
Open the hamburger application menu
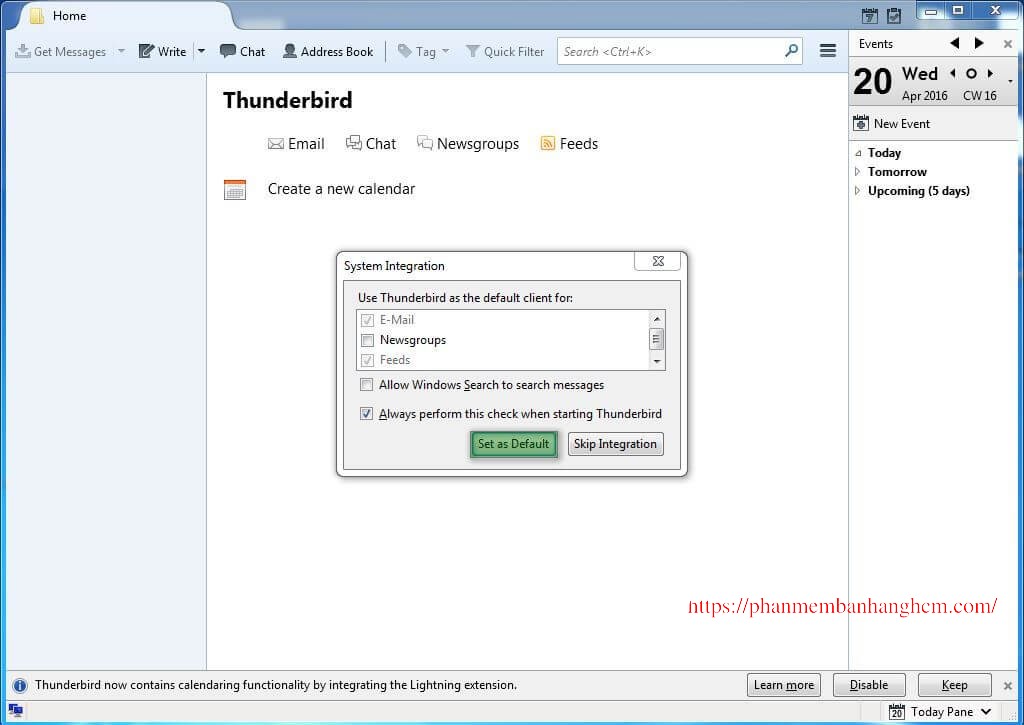(827, 50)
